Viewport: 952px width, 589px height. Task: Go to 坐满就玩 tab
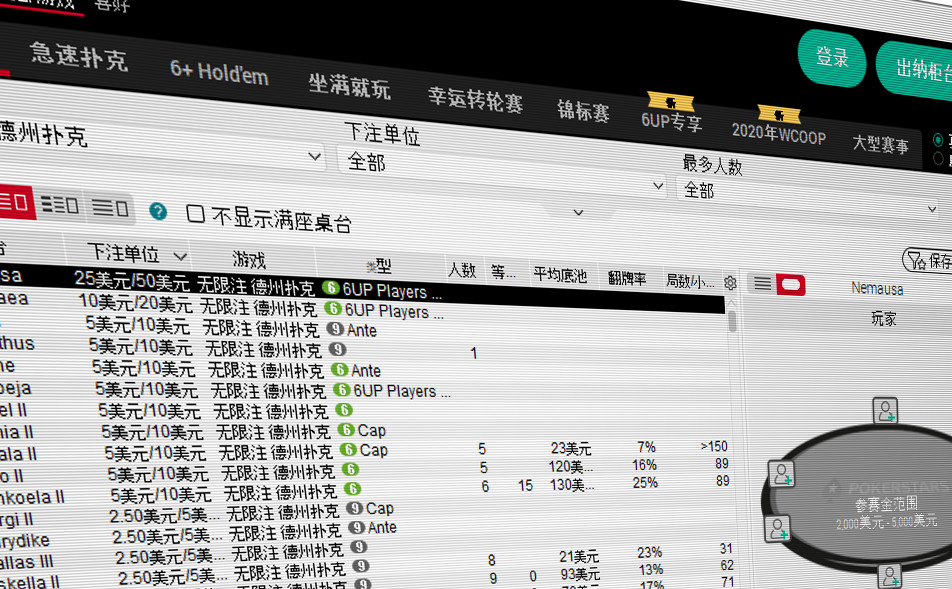click(349, 86)
